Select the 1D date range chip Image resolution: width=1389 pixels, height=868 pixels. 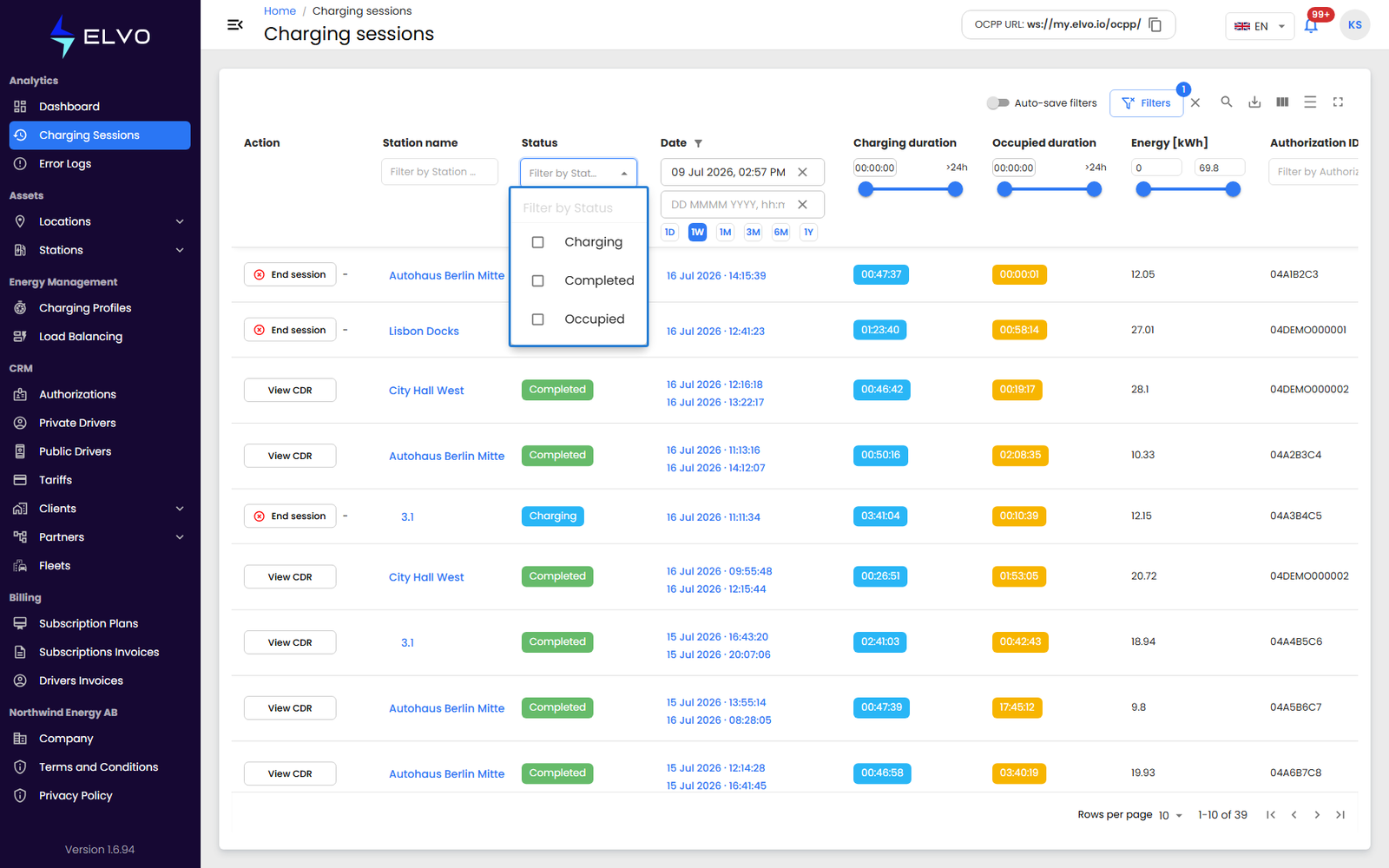(x=669, y=232)
